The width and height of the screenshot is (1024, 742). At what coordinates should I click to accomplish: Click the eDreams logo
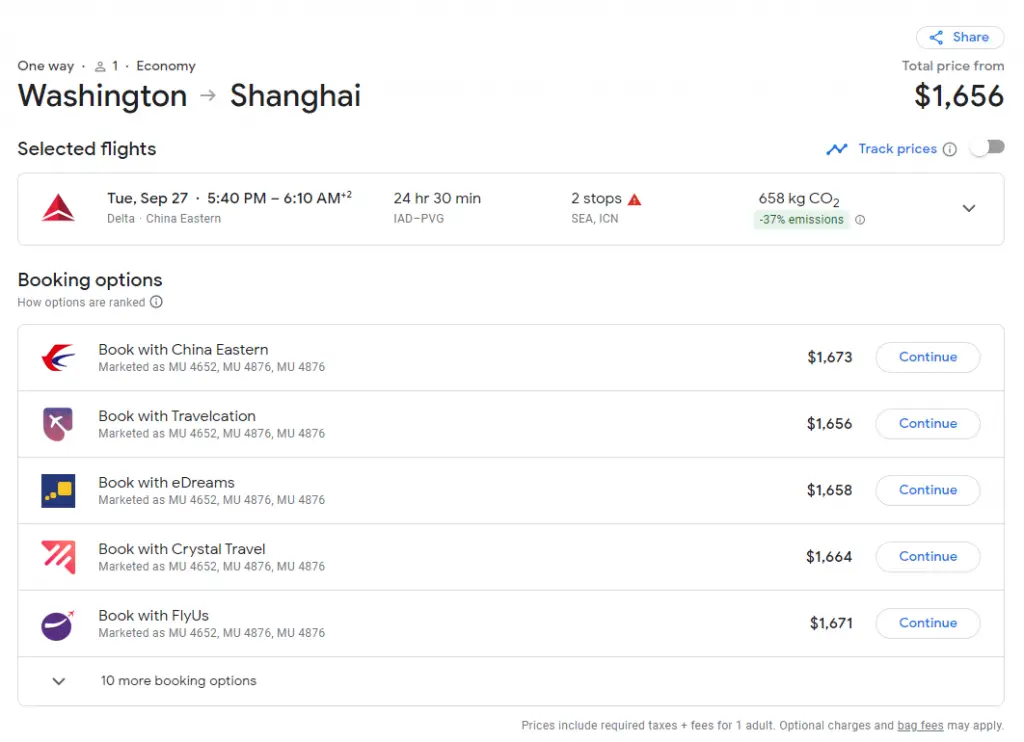pyautogui.click(x=58, y=490)
